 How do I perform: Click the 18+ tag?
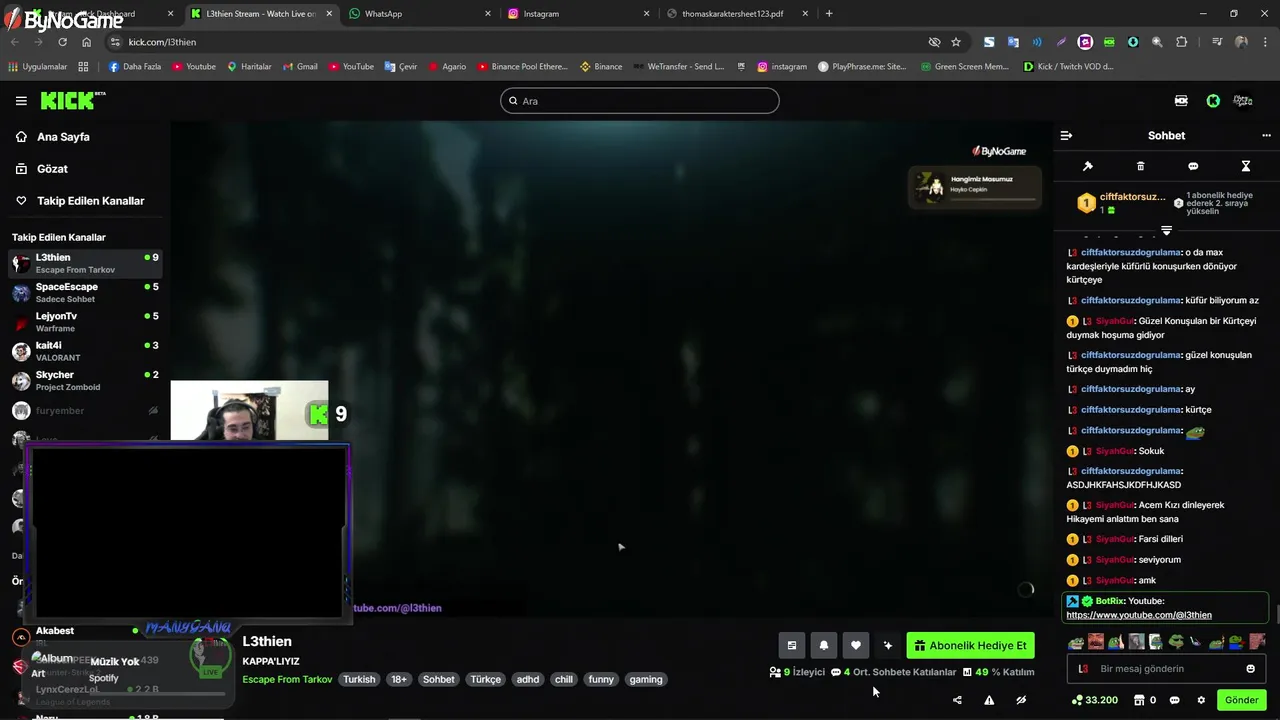click(399, 680)
